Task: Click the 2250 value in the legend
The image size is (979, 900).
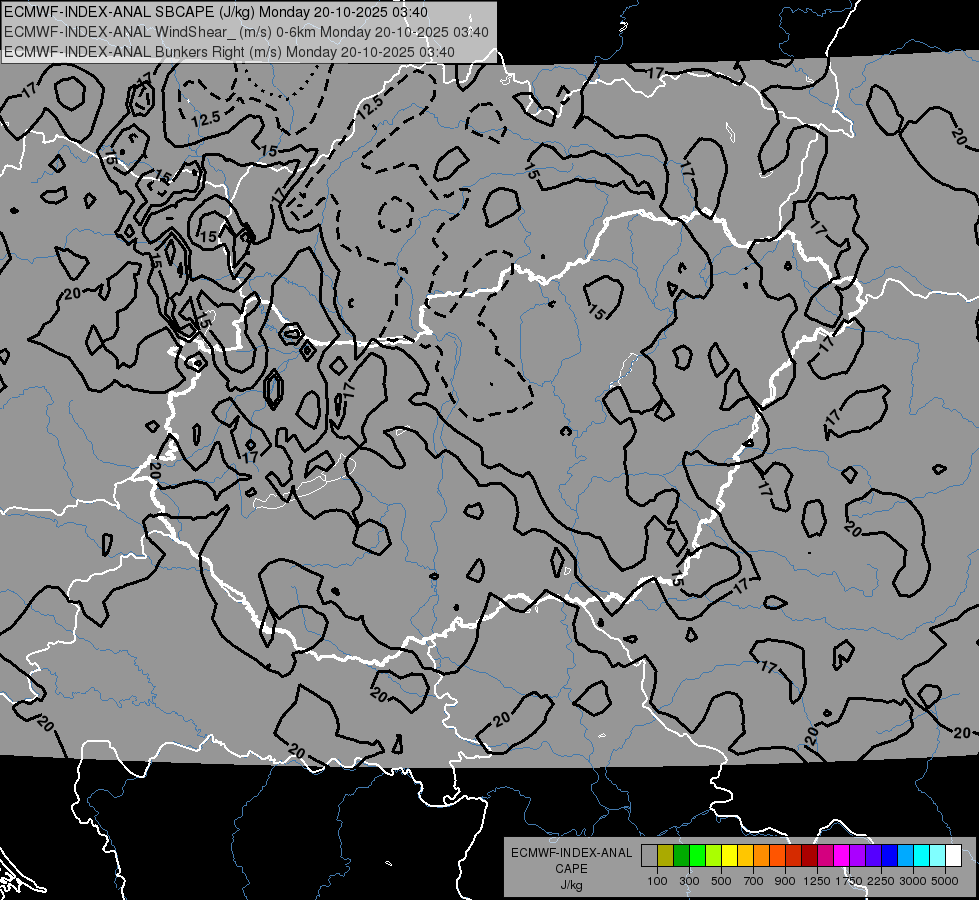Action: [881, 881]
